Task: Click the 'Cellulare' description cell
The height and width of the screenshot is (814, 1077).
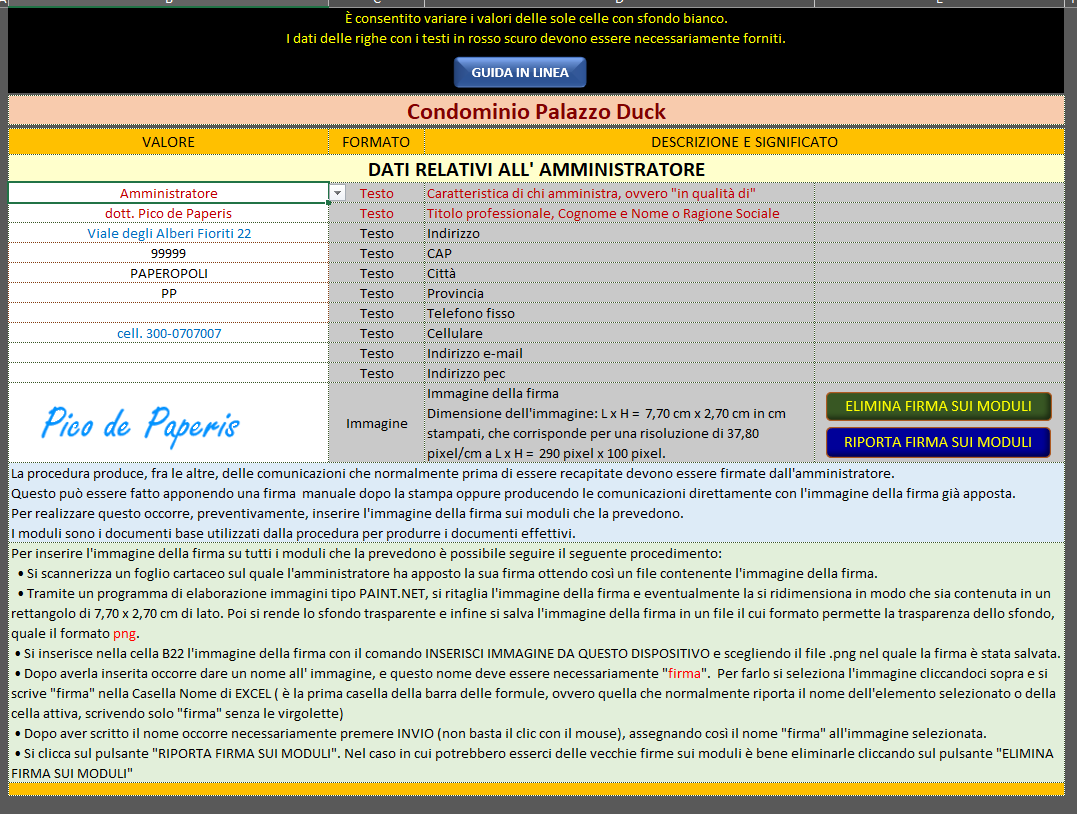Action: pos(620,333)
